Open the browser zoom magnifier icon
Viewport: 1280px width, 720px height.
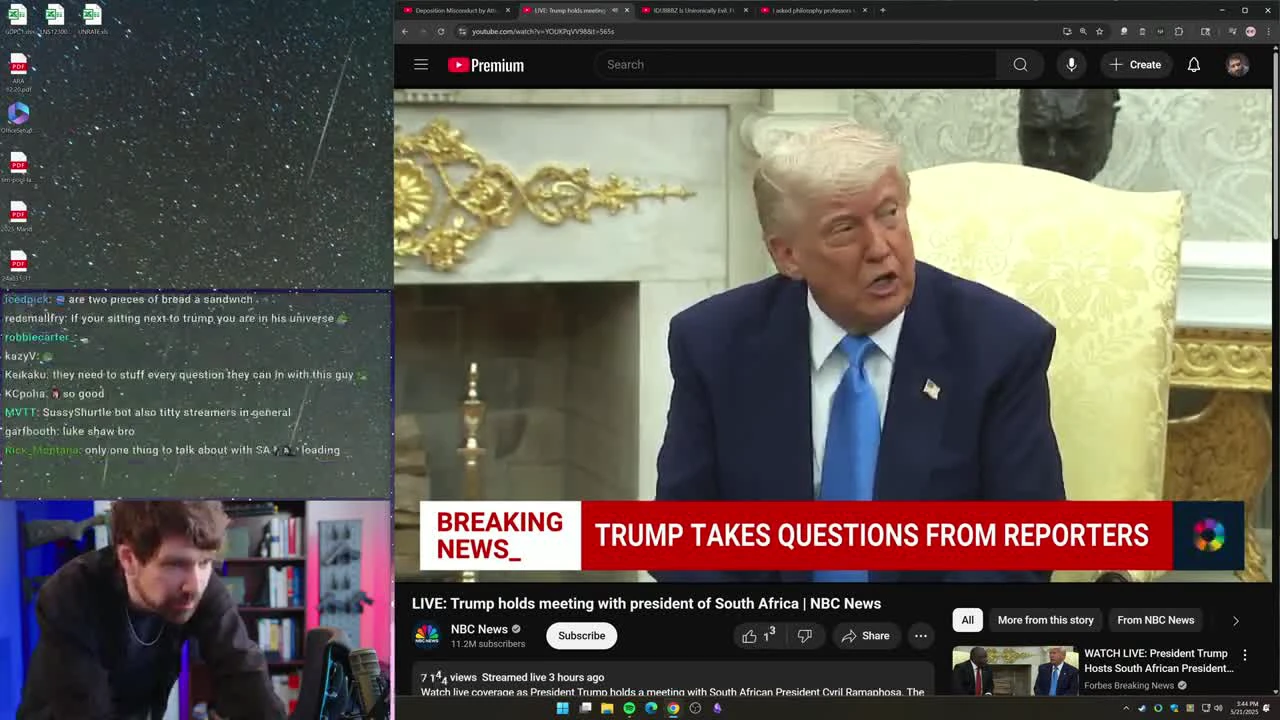(1083, 31)
